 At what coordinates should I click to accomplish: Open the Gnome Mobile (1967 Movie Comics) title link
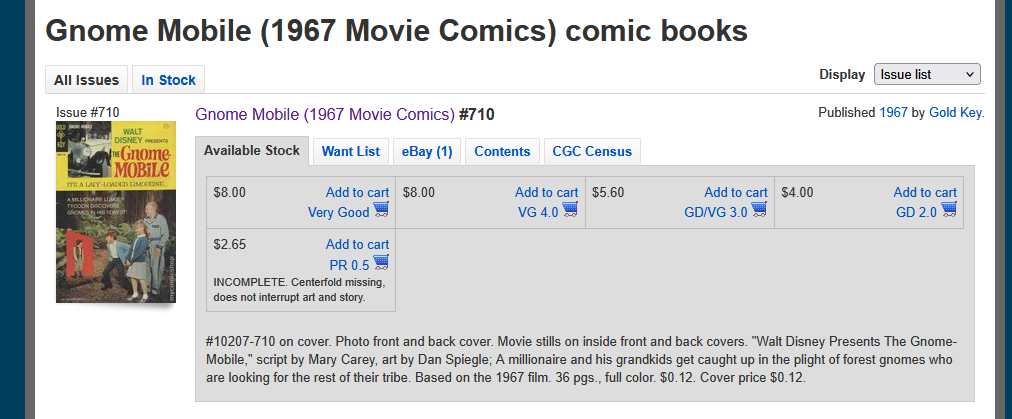tap(324, 114)
